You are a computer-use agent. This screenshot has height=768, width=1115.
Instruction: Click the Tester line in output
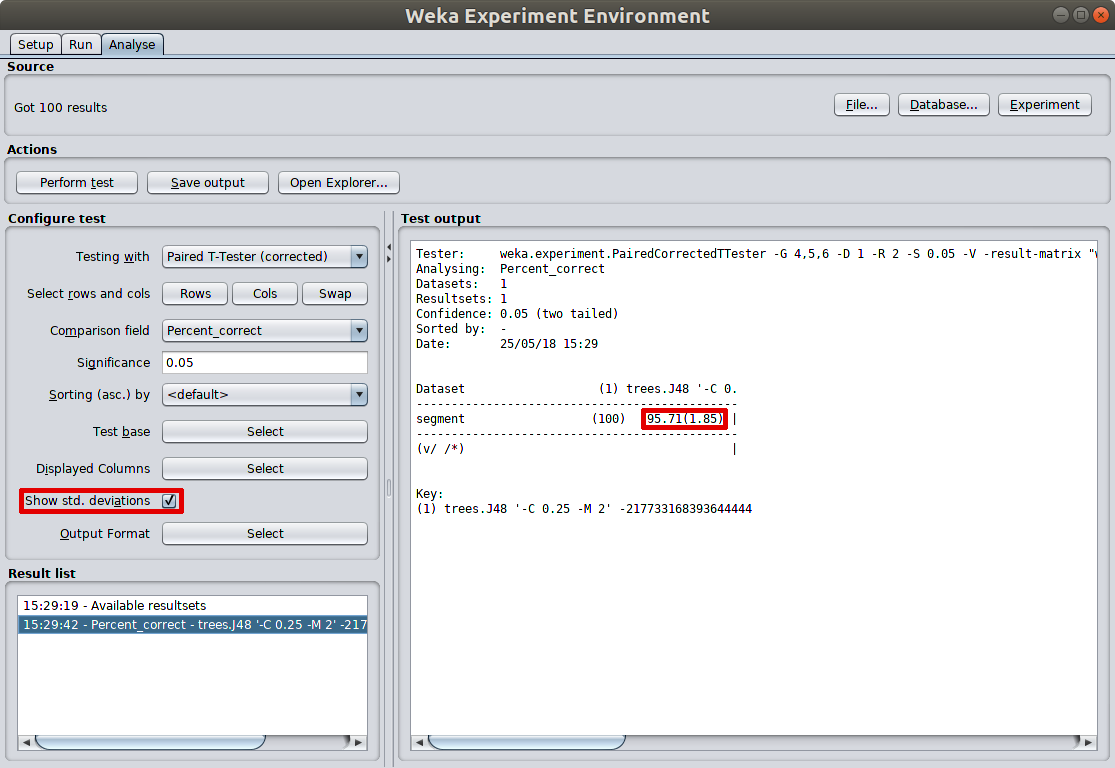pyautogui.click(x=755, y=254)
